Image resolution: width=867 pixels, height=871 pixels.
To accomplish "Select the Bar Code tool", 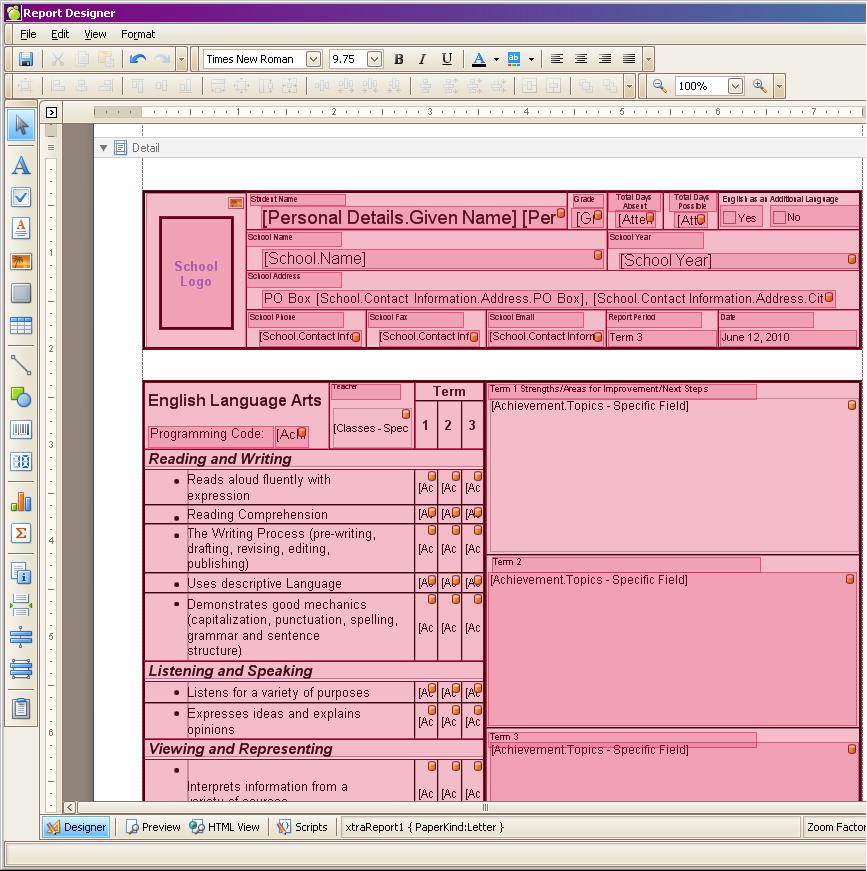I will tap(21, 430).
